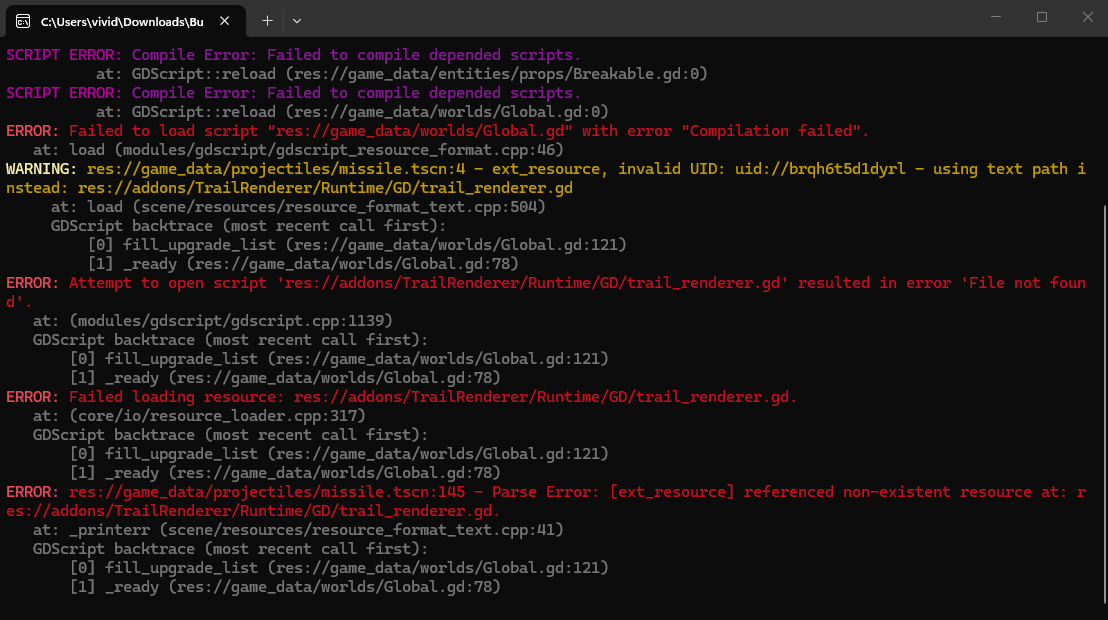Click 'core/io/resource_loader.cpp:317' line
This screenshot has height=620, width=1108.
199,416
